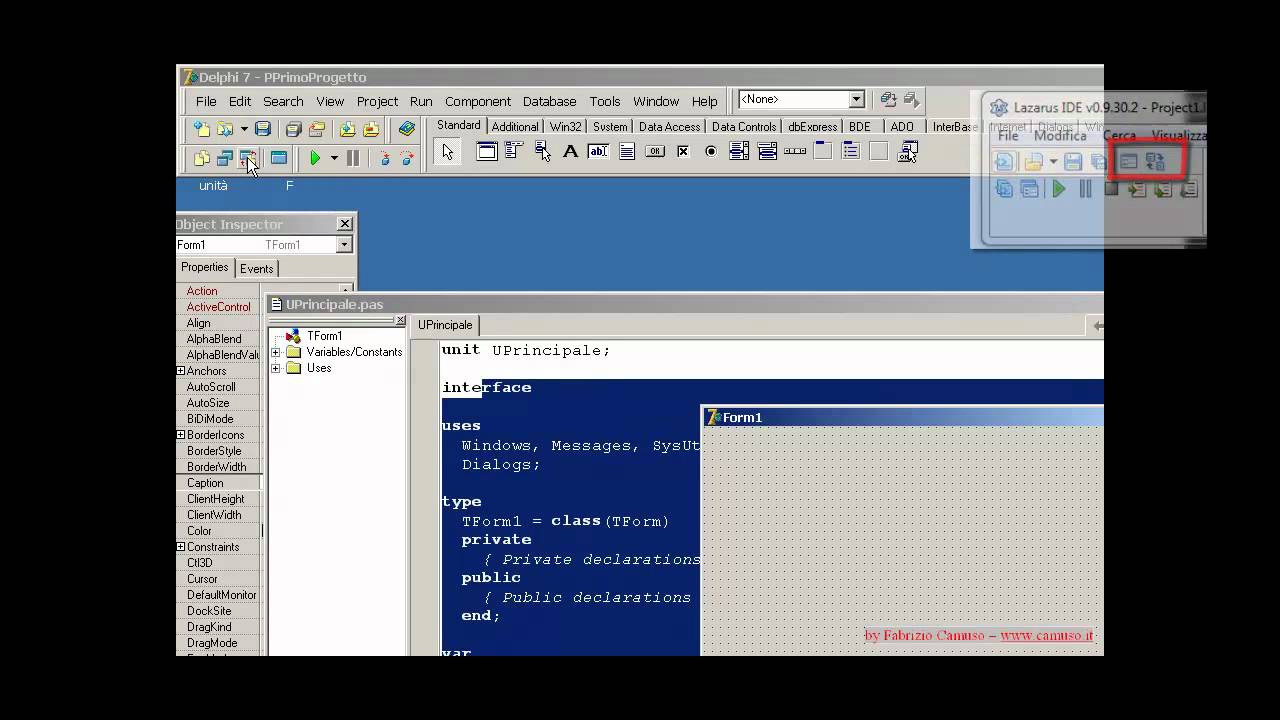Switch to the Additional palette tab

coord(515,127)
